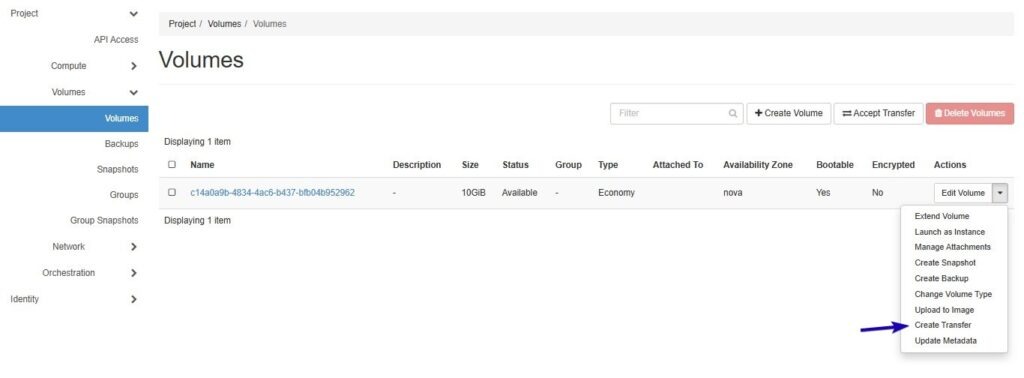Click the Bootable column header
Viewport: 1024px width, 378px height.
[835, 165]
